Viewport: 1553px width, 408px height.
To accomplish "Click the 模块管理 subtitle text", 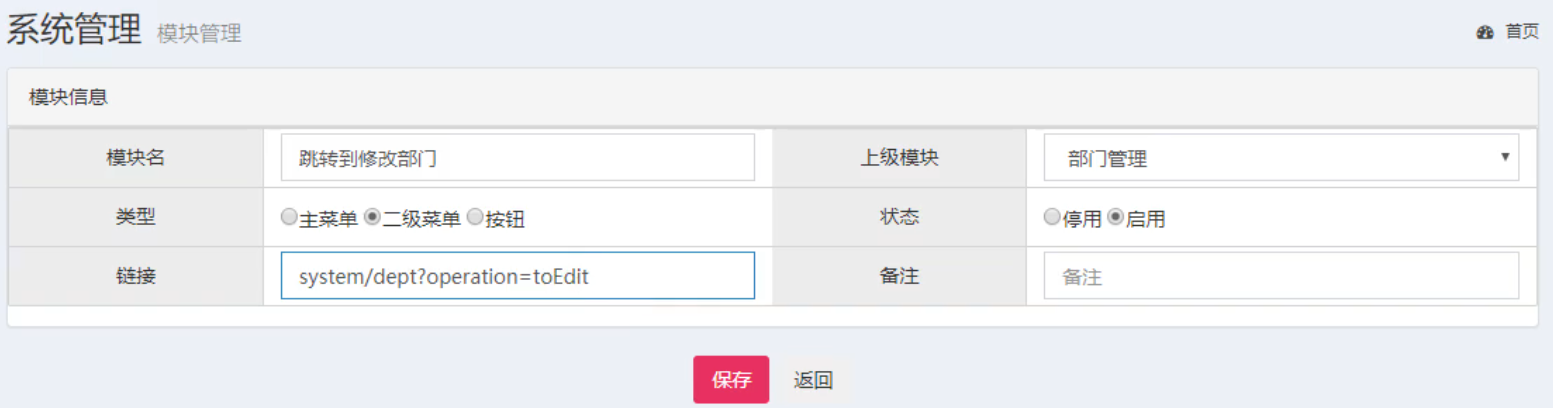I will [x=199, y=34].
